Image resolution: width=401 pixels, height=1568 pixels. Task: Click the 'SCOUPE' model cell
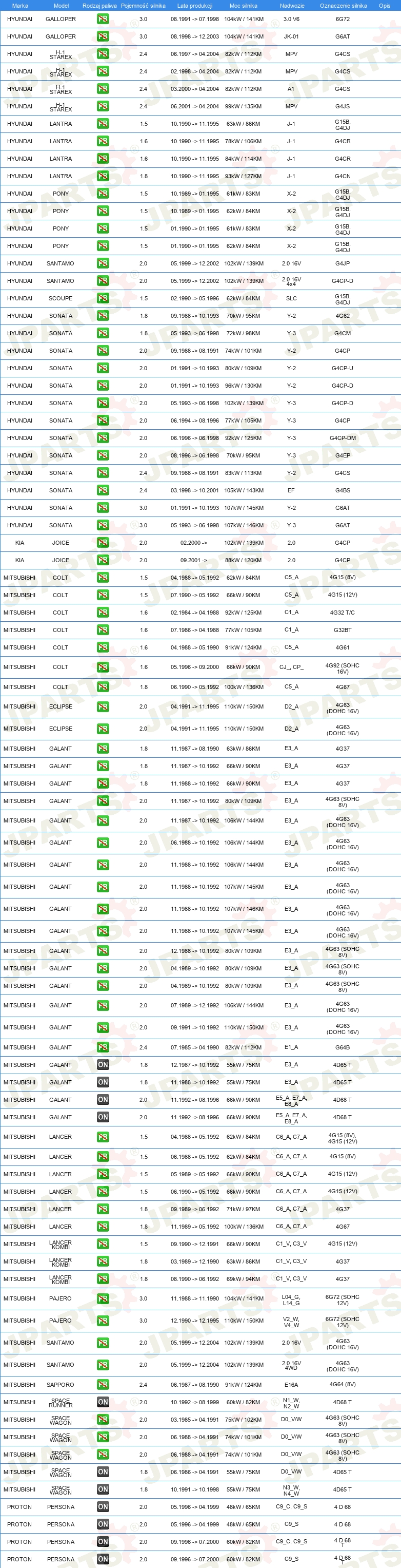coord(60,298)
